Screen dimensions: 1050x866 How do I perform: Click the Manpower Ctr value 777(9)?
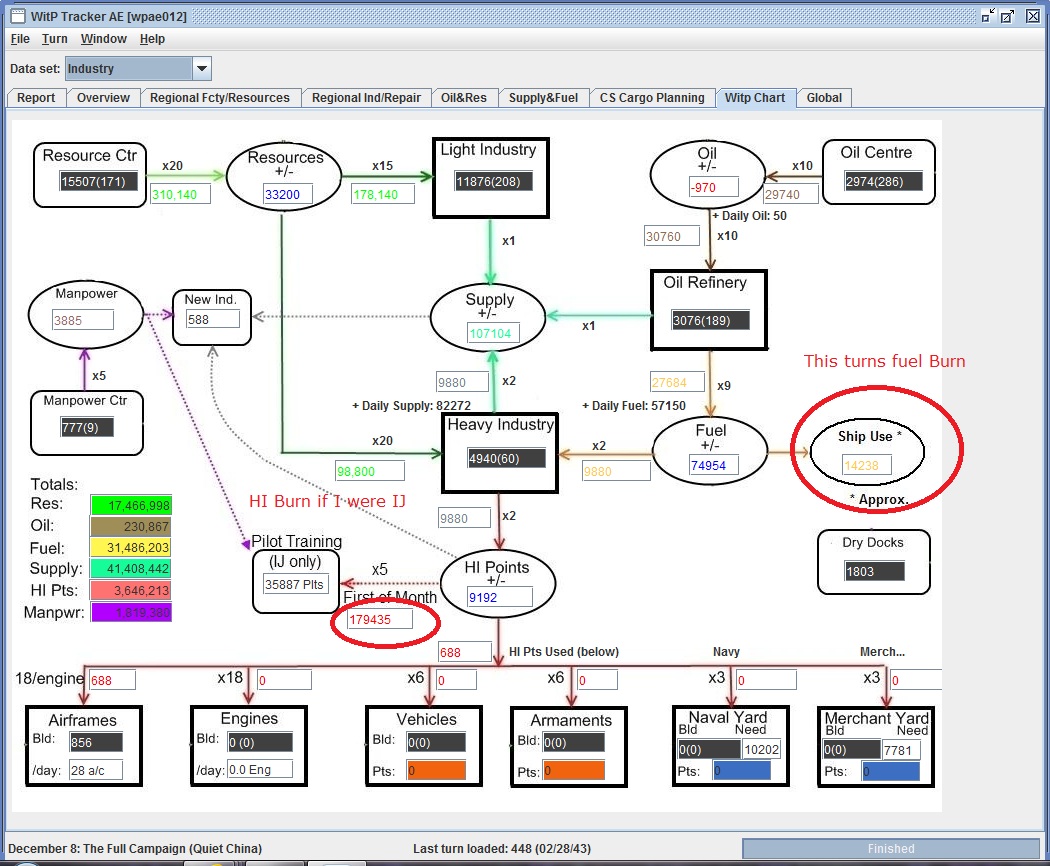click(x=86, y=427)
